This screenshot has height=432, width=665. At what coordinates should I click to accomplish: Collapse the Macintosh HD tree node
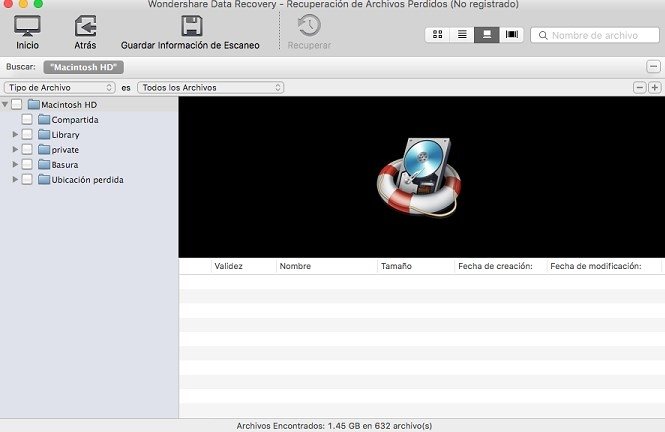pyautogui.click(x=5, y=104)
